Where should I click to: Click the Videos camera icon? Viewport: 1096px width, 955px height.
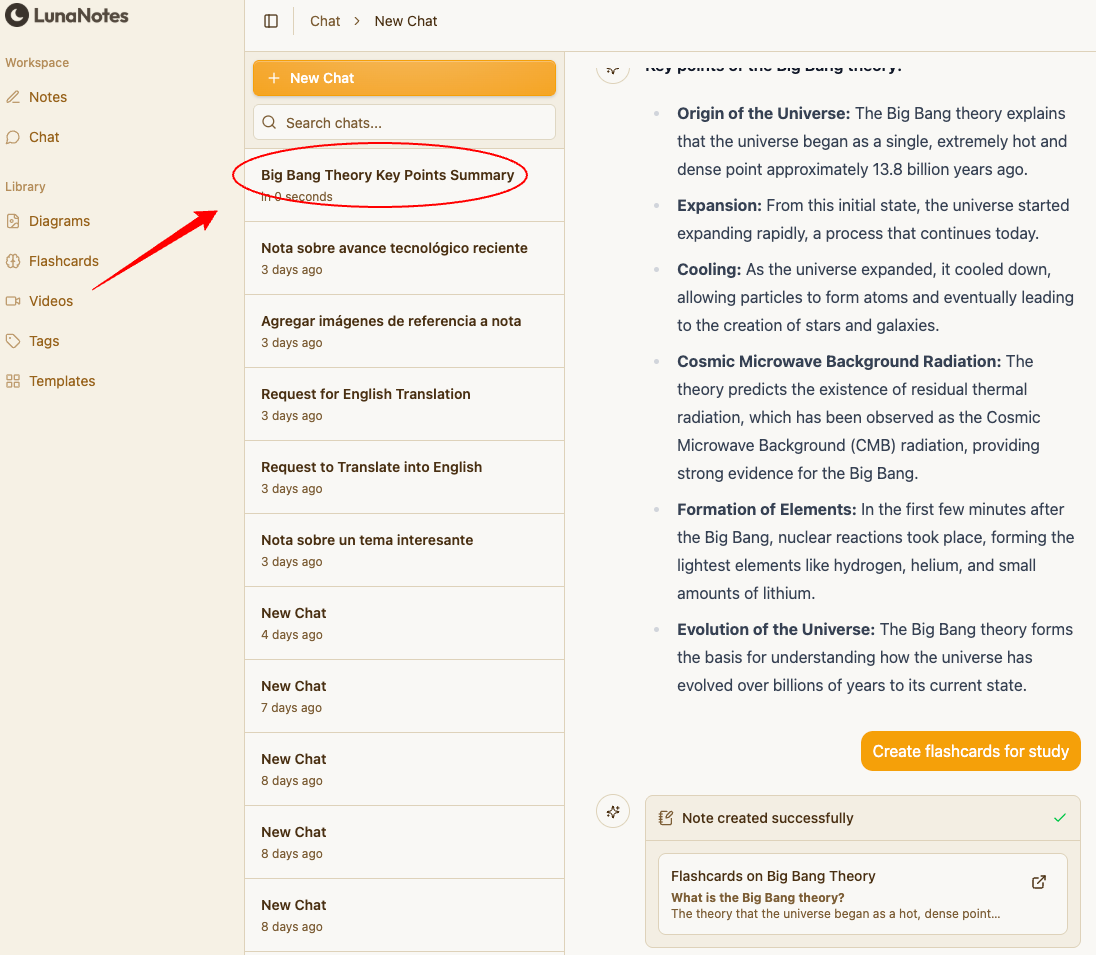pyautogui.click(x=13, y=301)
